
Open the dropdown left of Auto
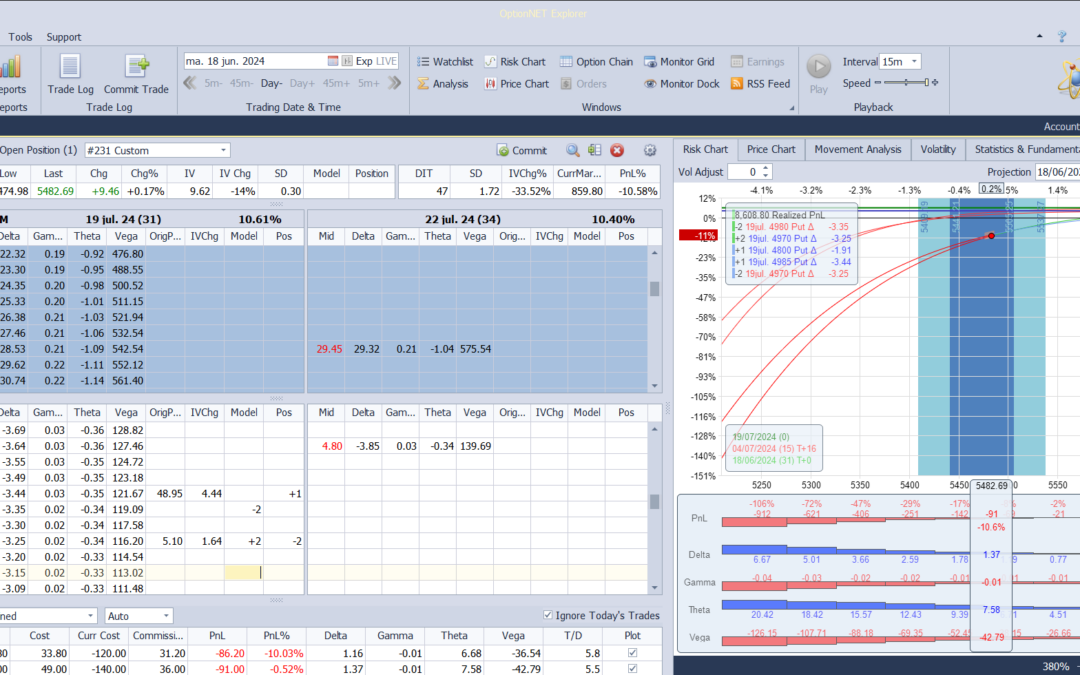click(x=90, y=616)
